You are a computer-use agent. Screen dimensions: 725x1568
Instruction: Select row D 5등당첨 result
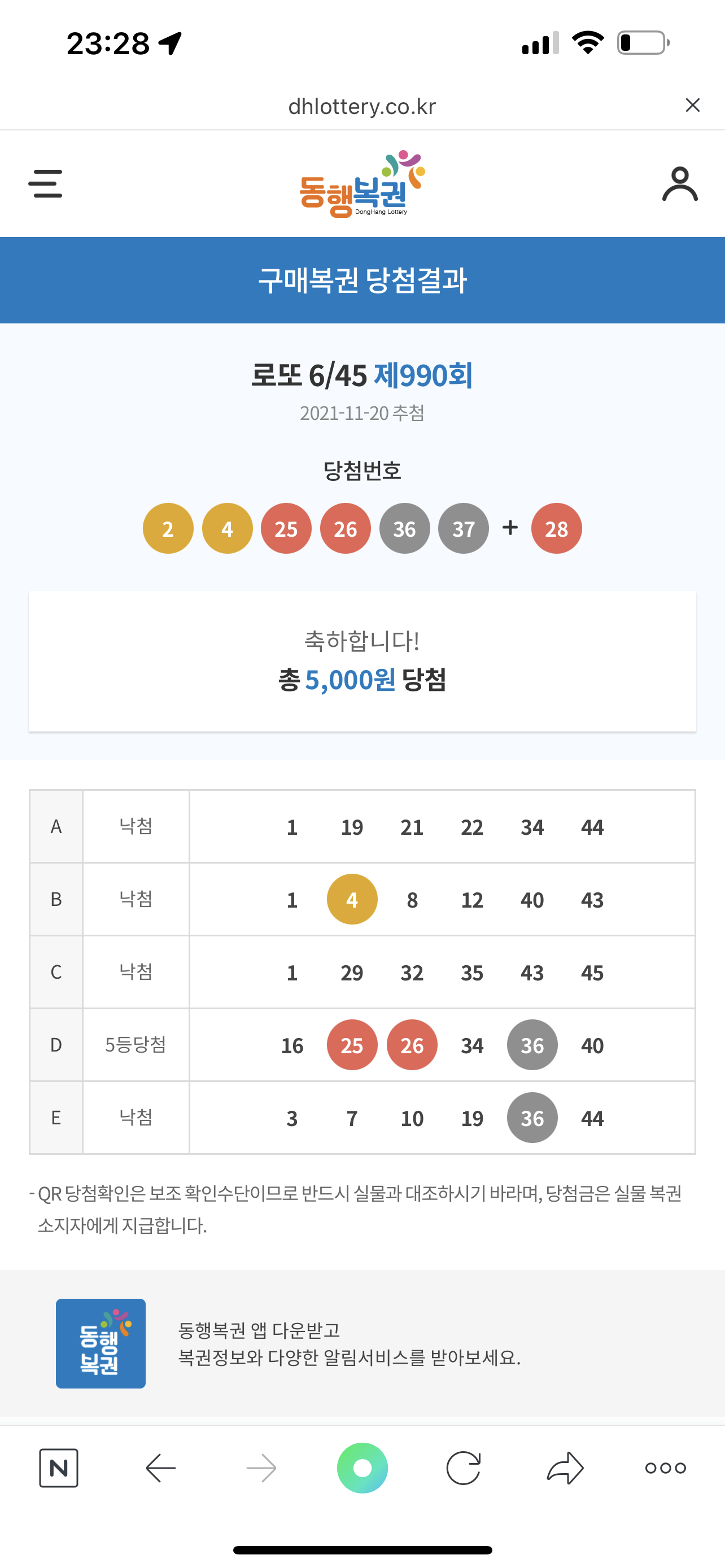coord(362,1045)
